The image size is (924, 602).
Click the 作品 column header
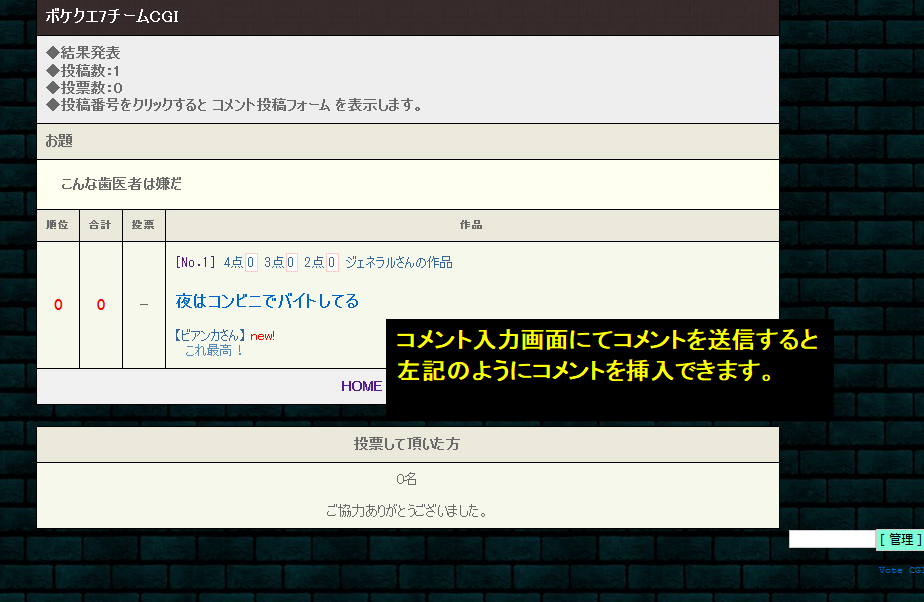click(471, 226)
